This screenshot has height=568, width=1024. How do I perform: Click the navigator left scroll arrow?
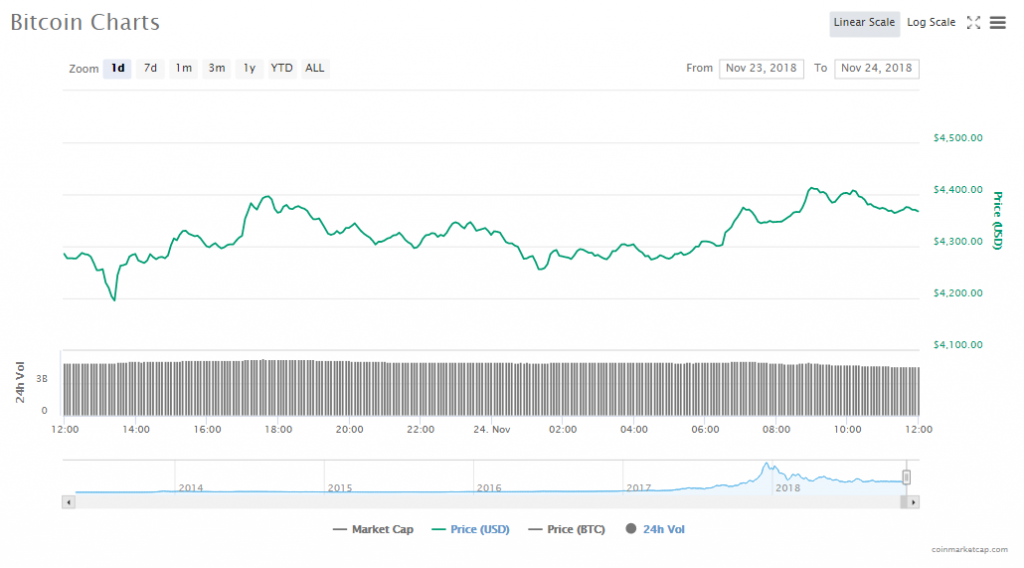[67, 501]
